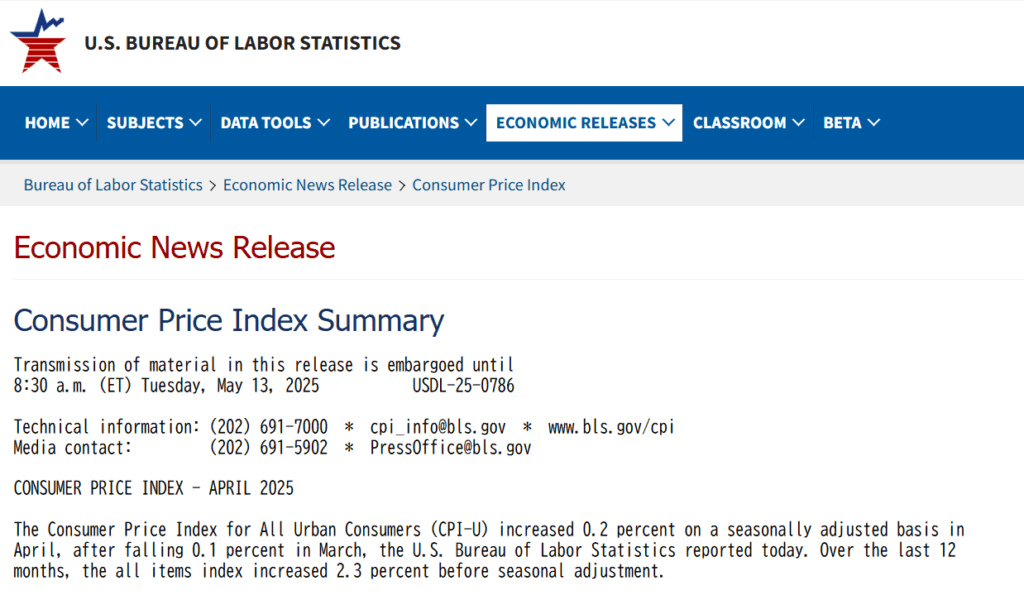Go to Bureau of Labor Statistics breadcrumb
This screenshot has width=1024, height=600.
113,185
